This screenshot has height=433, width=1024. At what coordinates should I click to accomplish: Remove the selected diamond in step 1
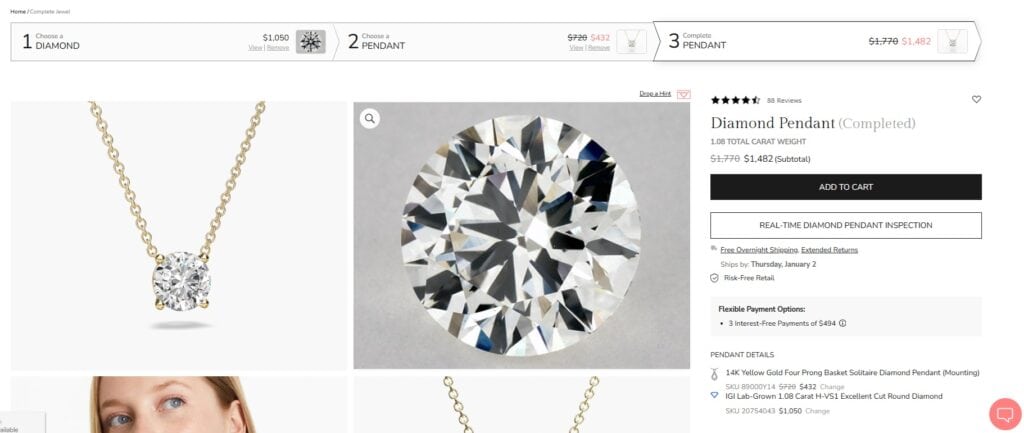pos(278,48)
